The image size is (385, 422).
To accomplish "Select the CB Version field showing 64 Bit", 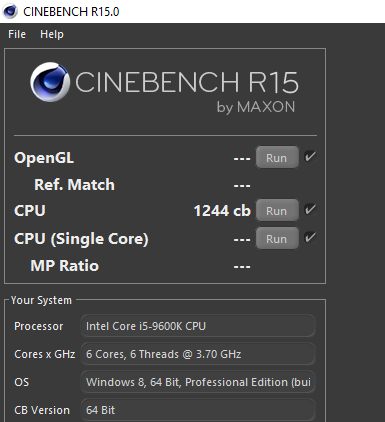I will 198,410.
